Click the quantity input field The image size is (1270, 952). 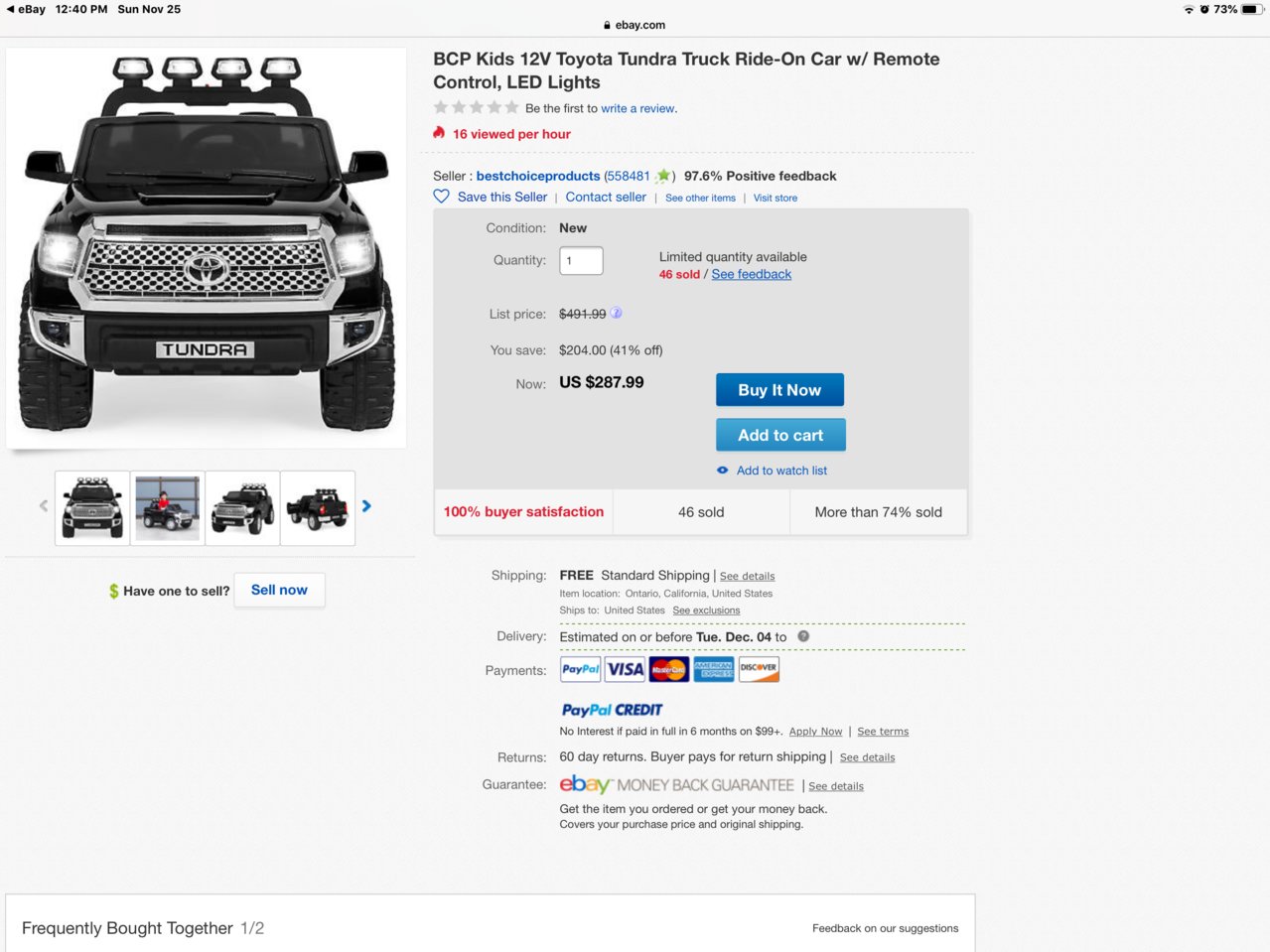[x=581, y=260]
